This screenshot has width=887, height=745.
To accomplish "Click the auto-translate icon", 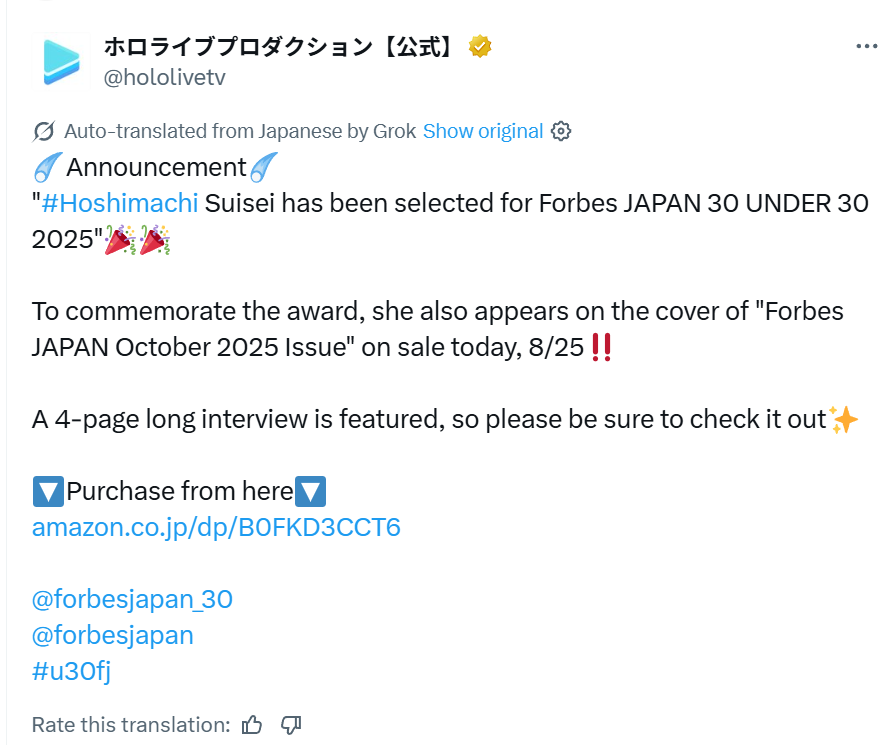I will click(43, 131).
